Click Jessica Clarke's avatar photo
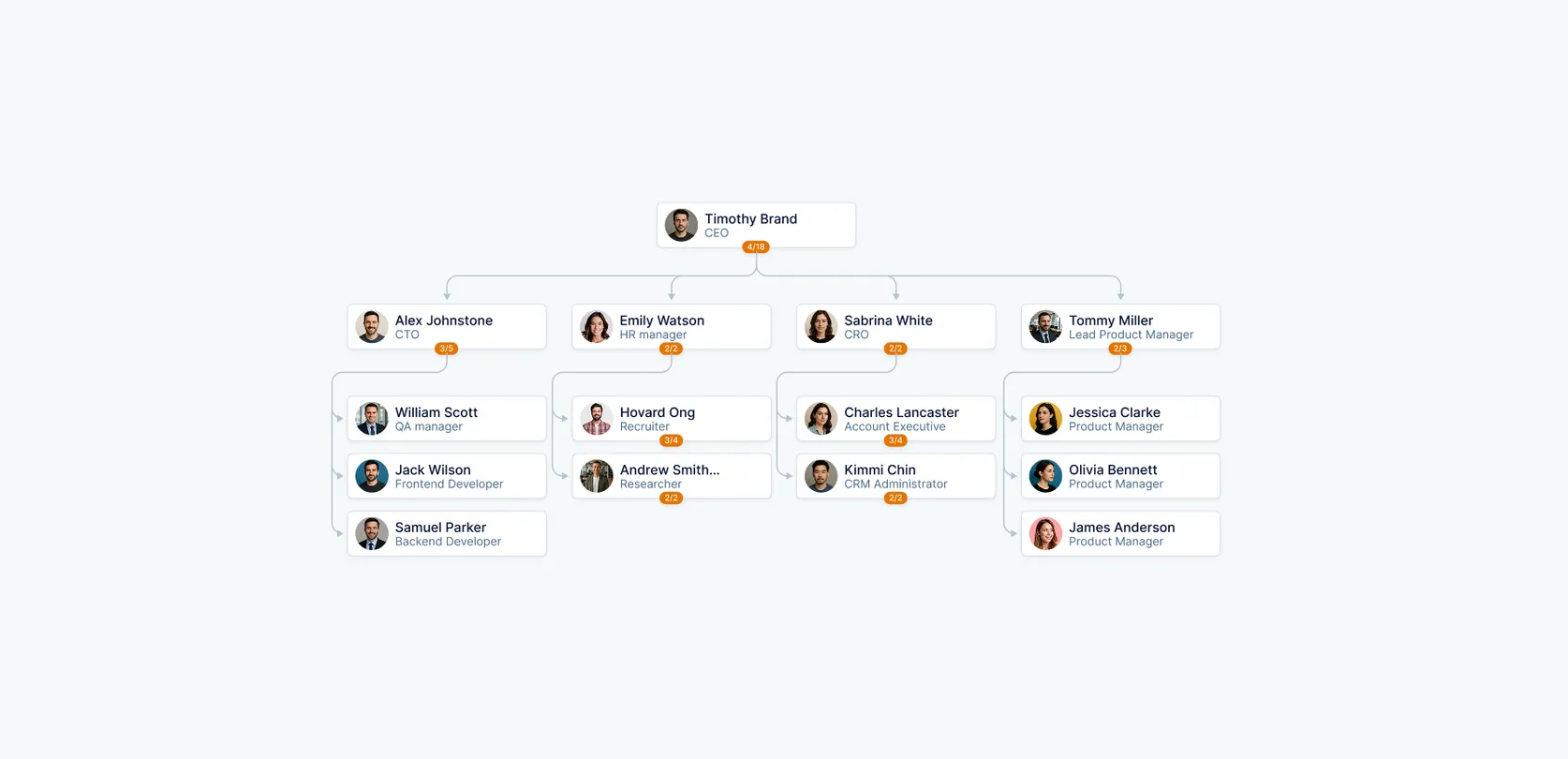Viewport: 1568px width, 759px height. point(1045,419)
